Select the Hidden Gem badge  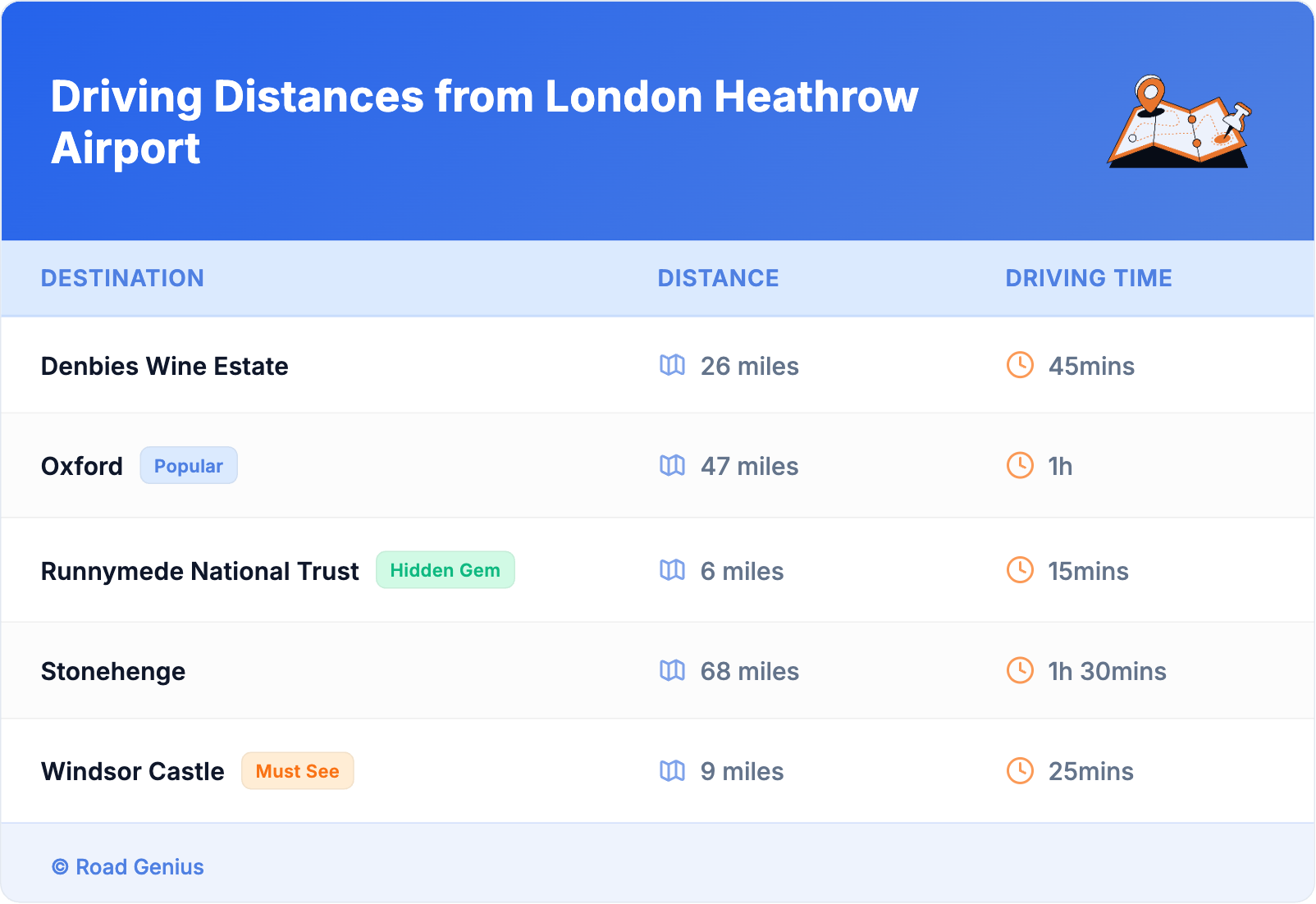445,570
